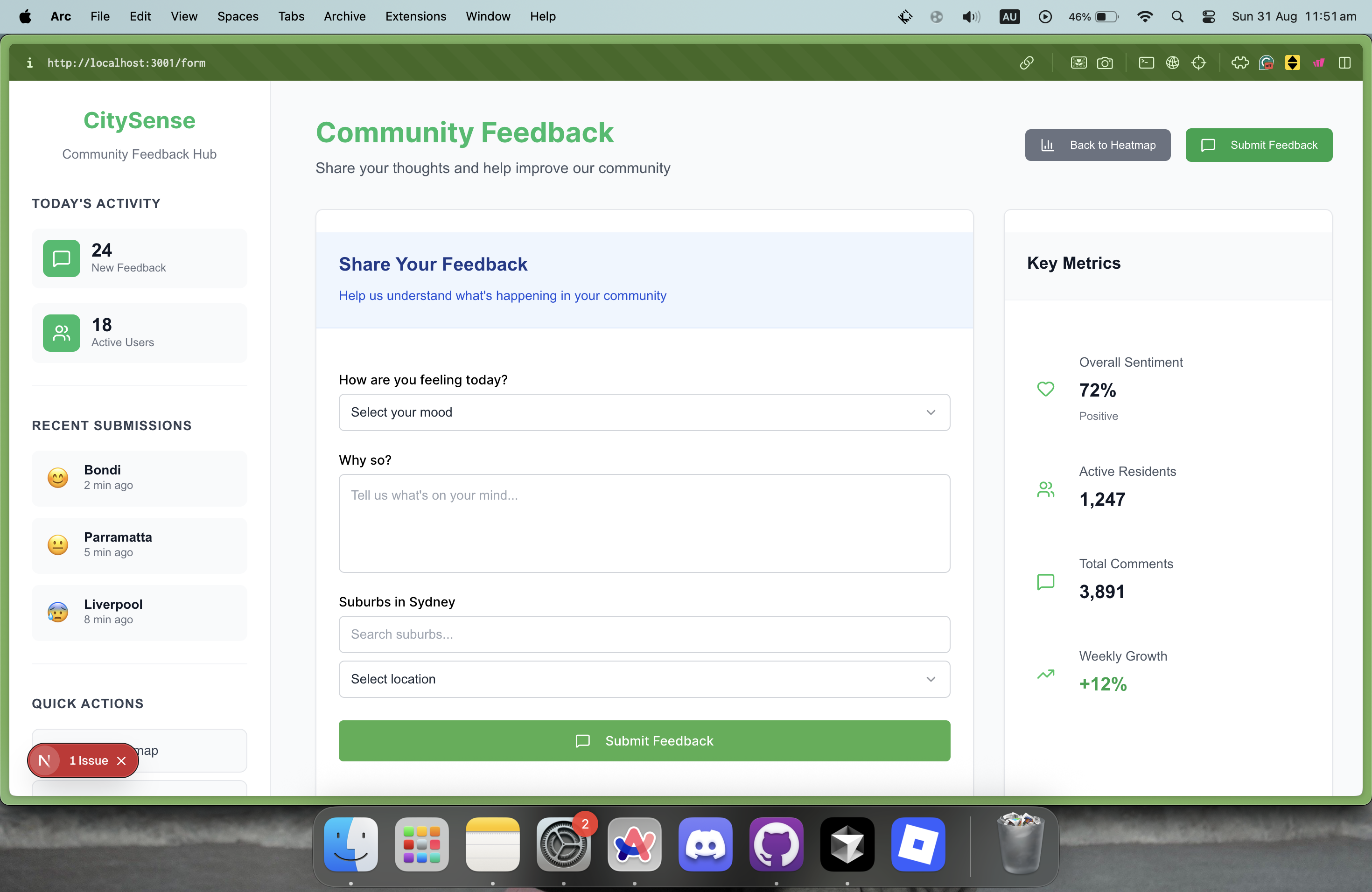Open the Spaces menu
This screenshot has width=1372, height=892.
tap(238, 17)
